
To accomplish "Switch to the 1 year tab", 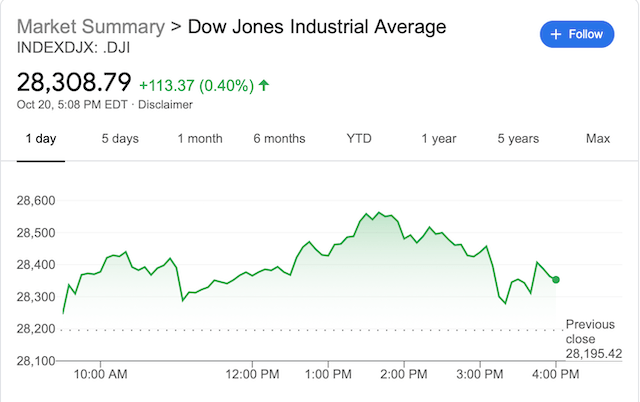I will pyautogui.click(x=439, y=139).
